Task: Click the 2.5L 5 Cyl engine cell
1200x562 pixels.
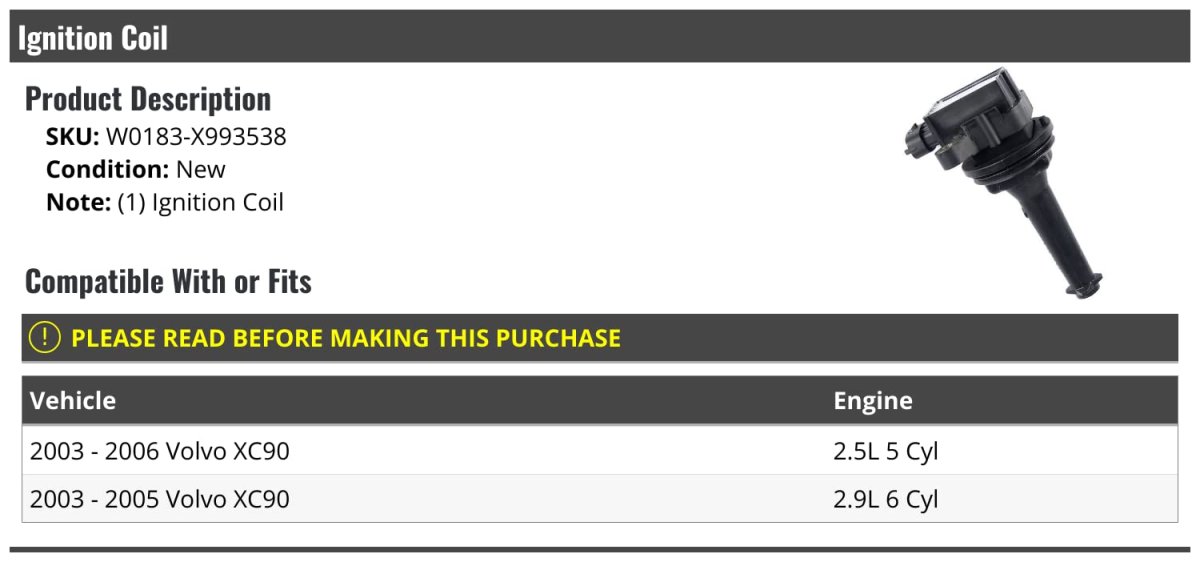Action: click(886, 452)
